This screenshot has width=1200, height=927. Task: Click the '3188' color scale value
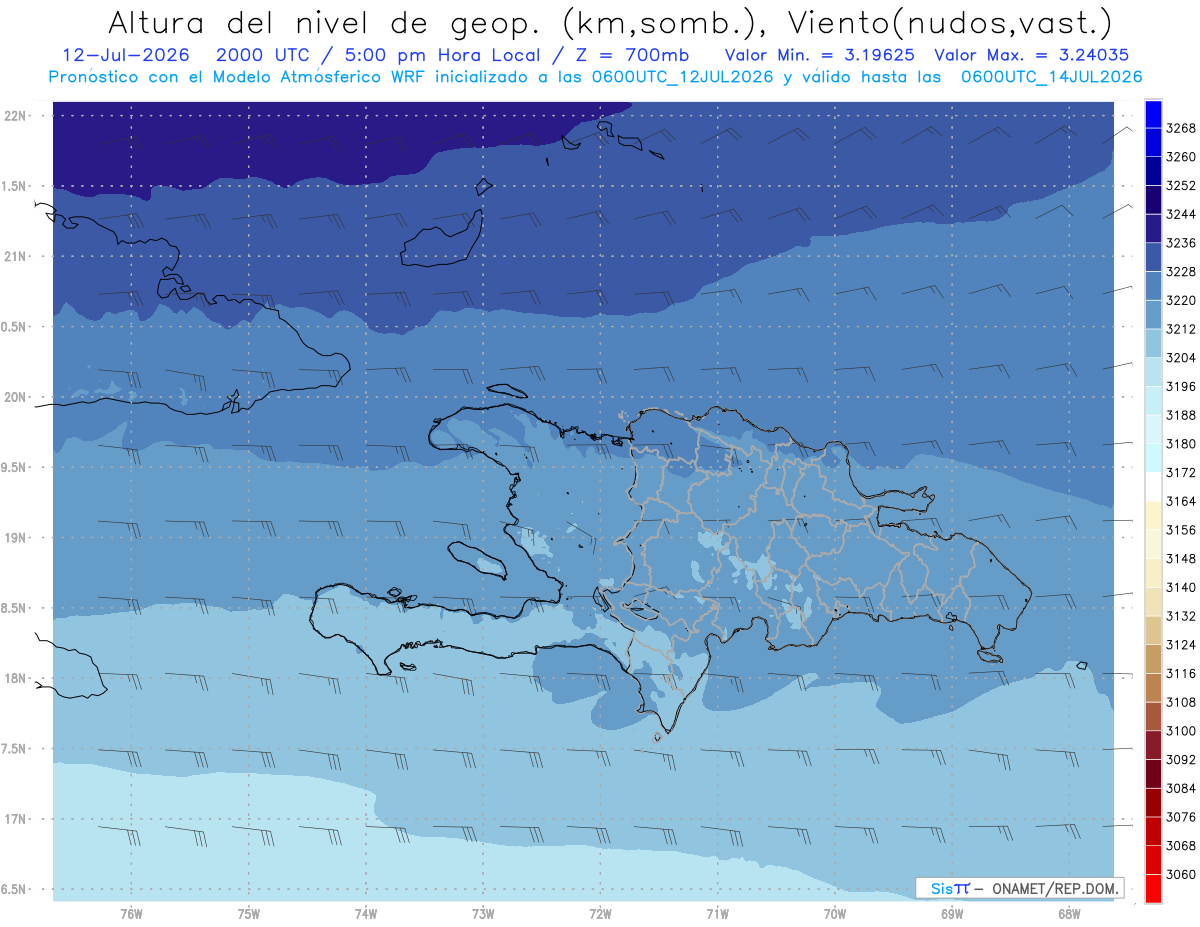[1181, 415]
